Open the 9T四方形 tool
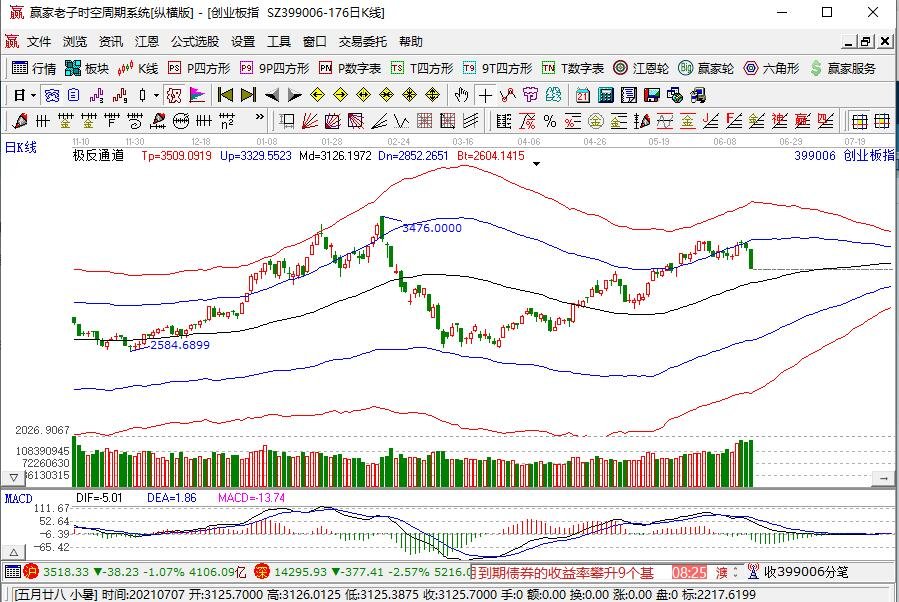 [x=498, y=68]
